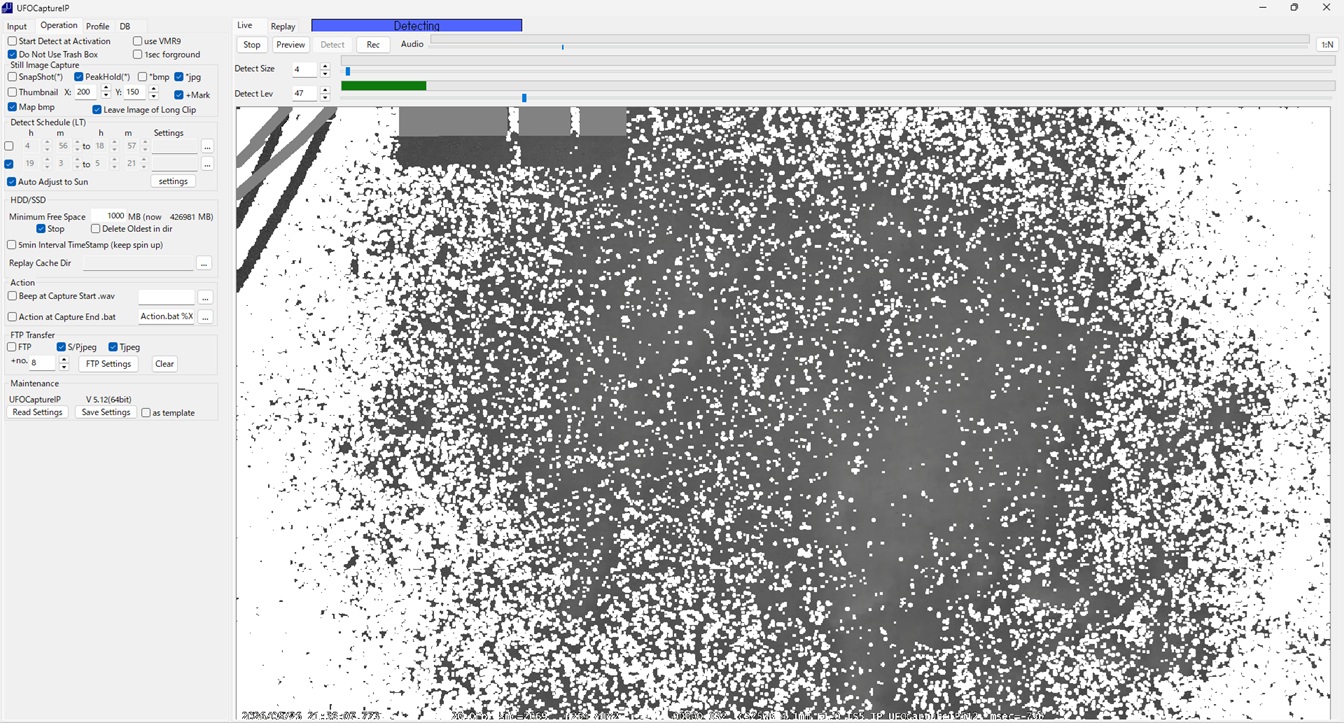The image size is (1344, 723).
Task: Select the Operation tab
Action: coord(58,26)
